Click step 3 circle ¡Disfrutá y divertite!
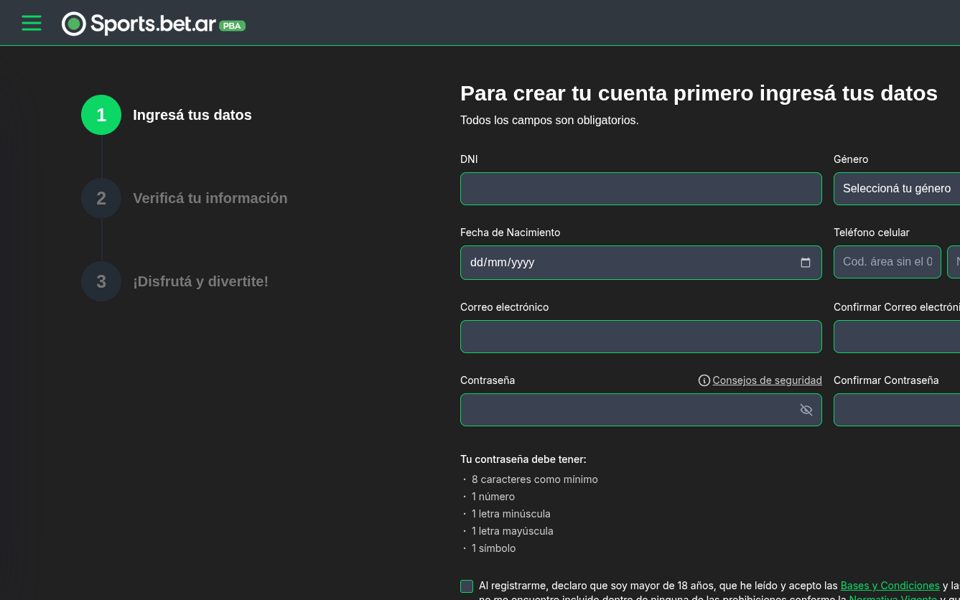Image resolution: width=960 pixels, height=600 pixels. [101, 282]
